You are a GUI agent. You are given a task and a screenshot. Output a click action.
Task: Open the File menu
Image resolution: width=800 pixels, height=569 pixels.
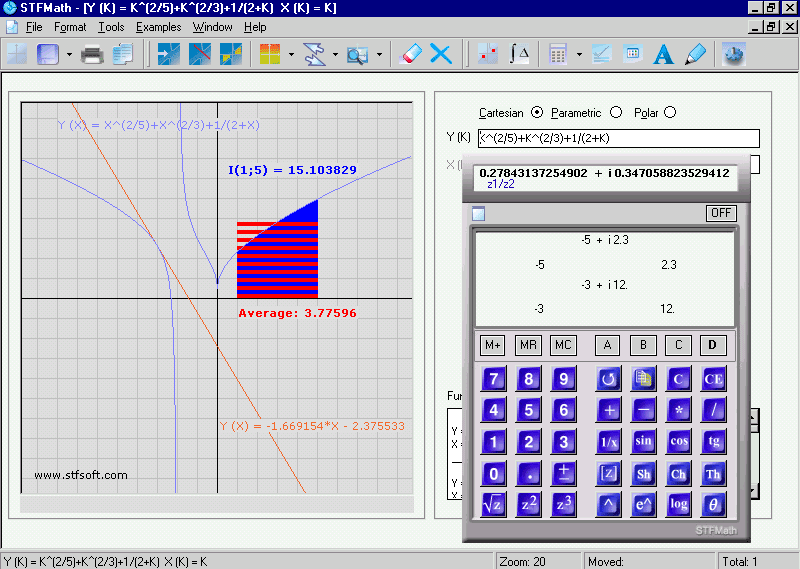tap(34, 27)
